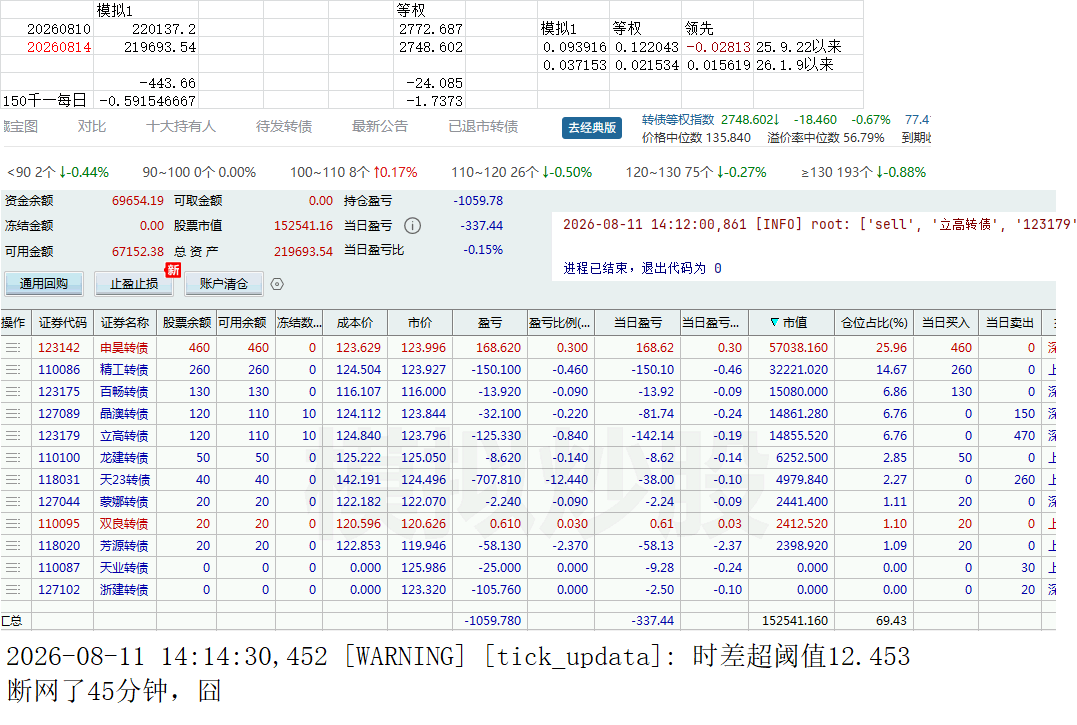1077x725 pixels.
Task: Click the 立高转债 name cell
Action: pyautogui.click(x=124, y=436)
